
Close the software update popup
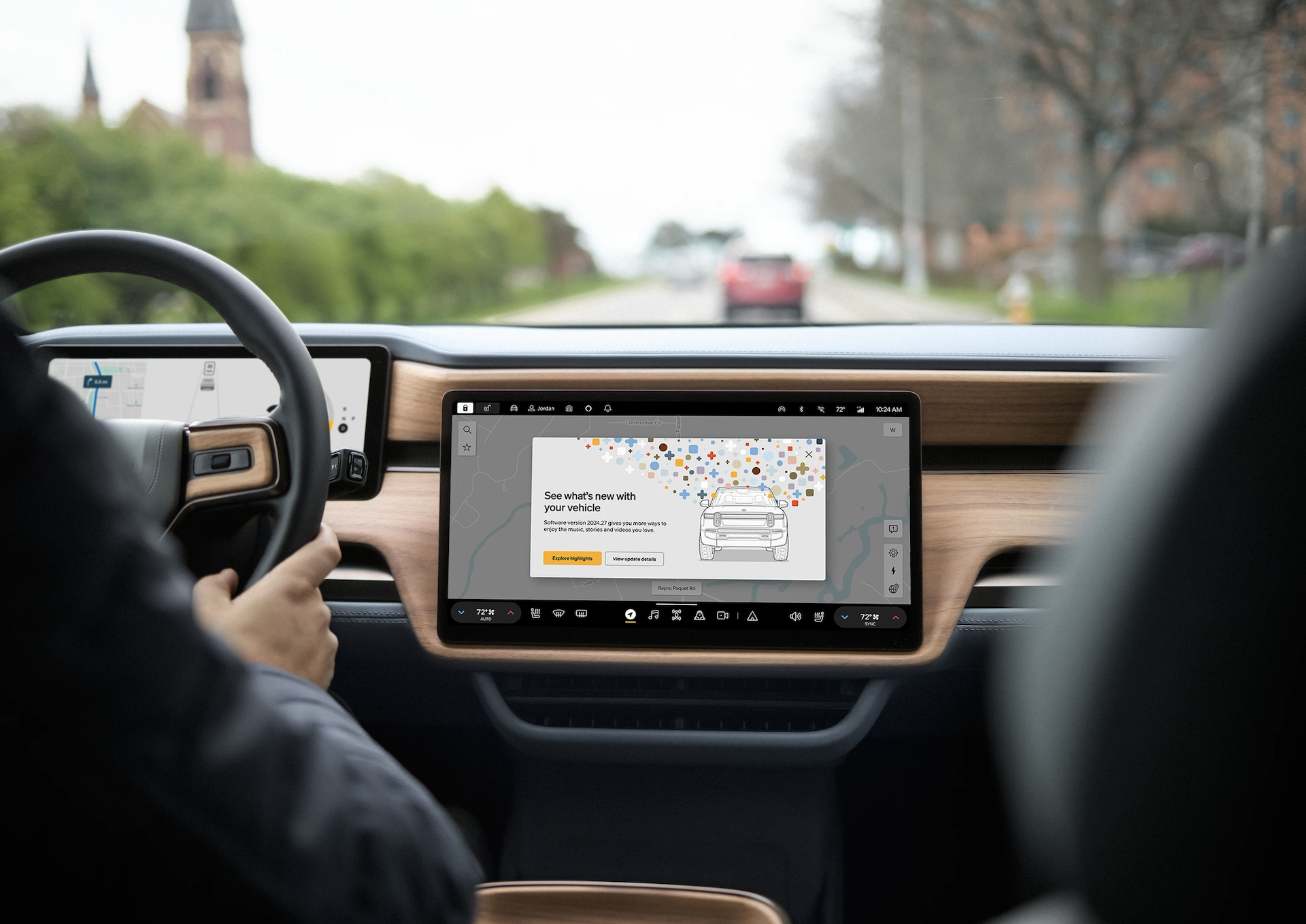coord(809,454)
